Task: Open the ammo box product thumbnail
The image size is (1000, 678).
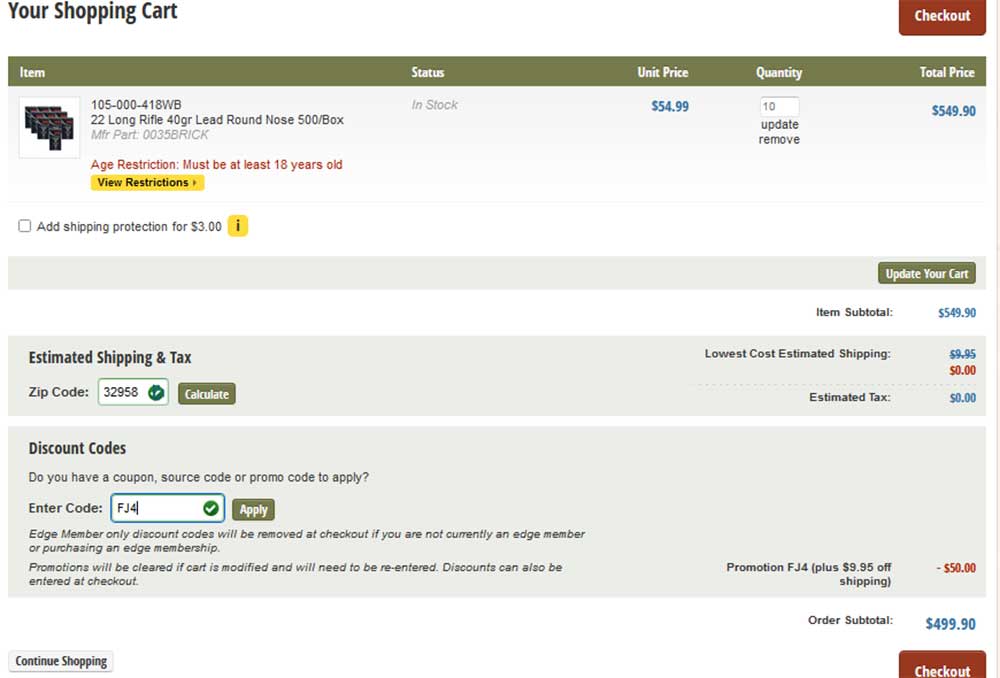Action: pyautogui.click(x=49, y=127)
